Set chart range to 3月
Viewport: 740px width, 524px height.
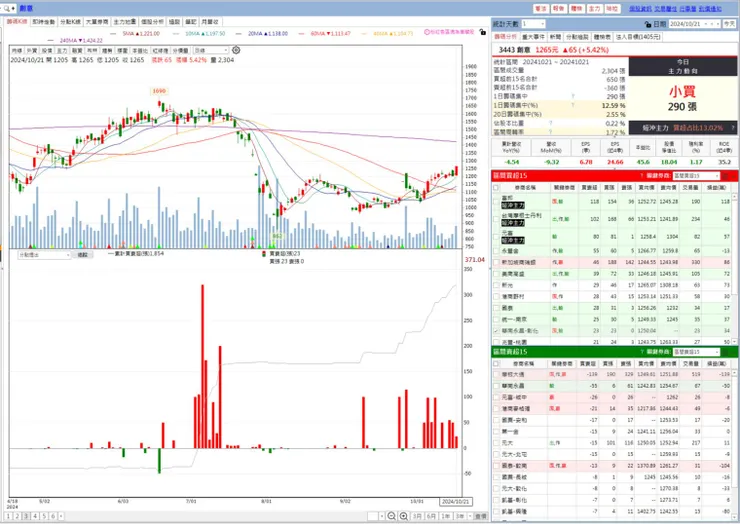pyautogui.click(x=417, y=516)
